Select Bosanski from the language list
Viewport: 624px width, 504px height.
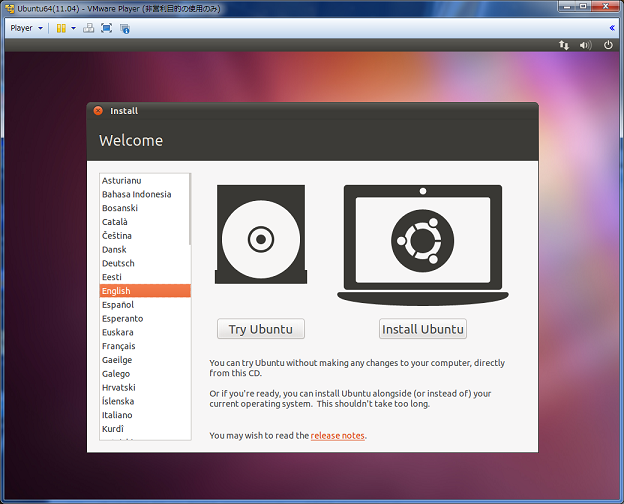point(145,208)
